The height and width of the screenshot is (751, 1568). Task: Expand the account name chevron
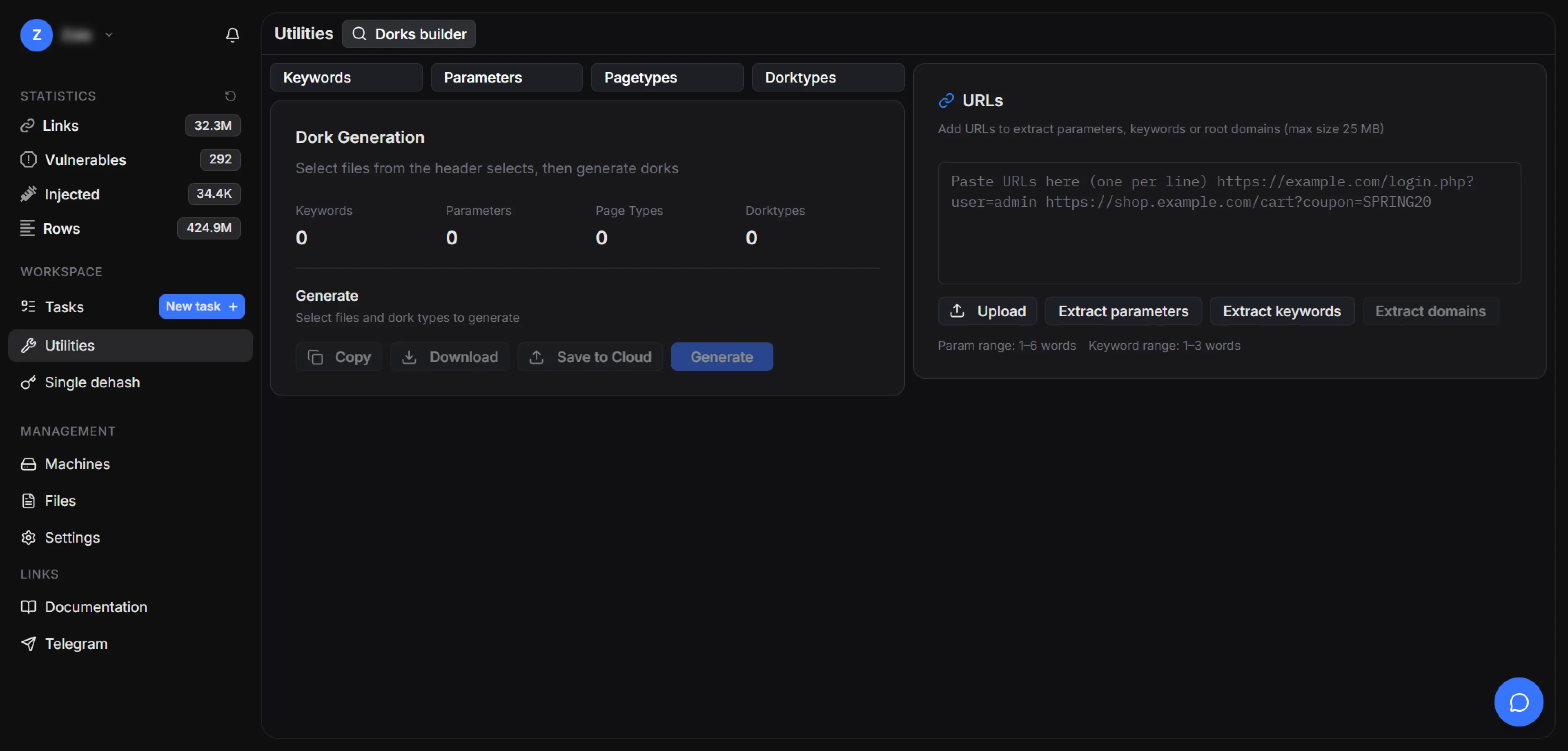tap(109, 35)
